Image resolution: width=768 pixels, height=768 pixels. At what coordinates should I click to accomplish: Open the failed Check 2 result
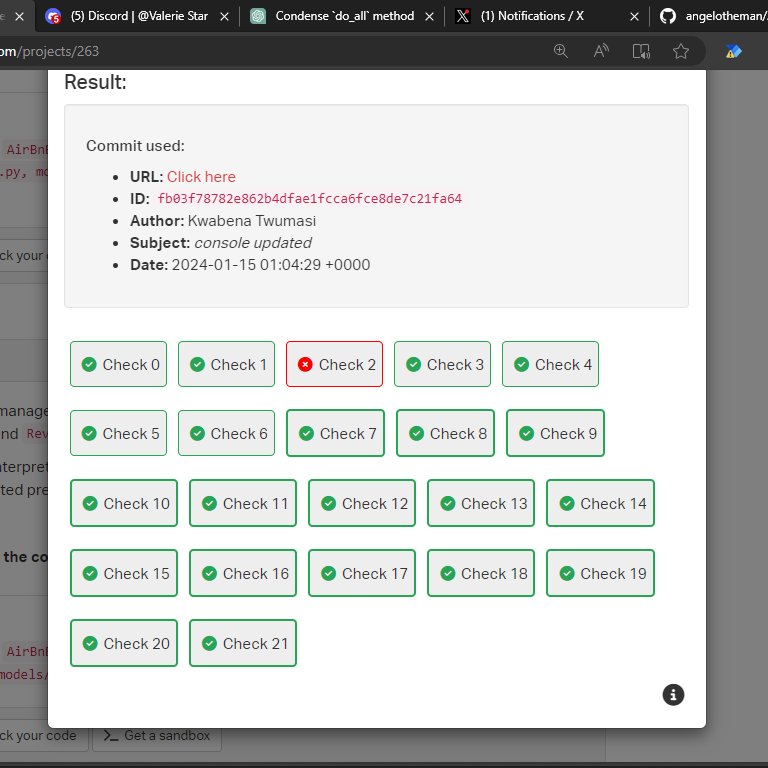334,364
